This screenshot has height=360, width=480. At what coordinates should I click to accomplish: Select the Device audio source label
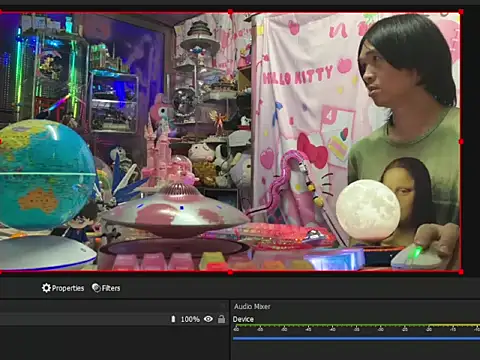(243, 319)
